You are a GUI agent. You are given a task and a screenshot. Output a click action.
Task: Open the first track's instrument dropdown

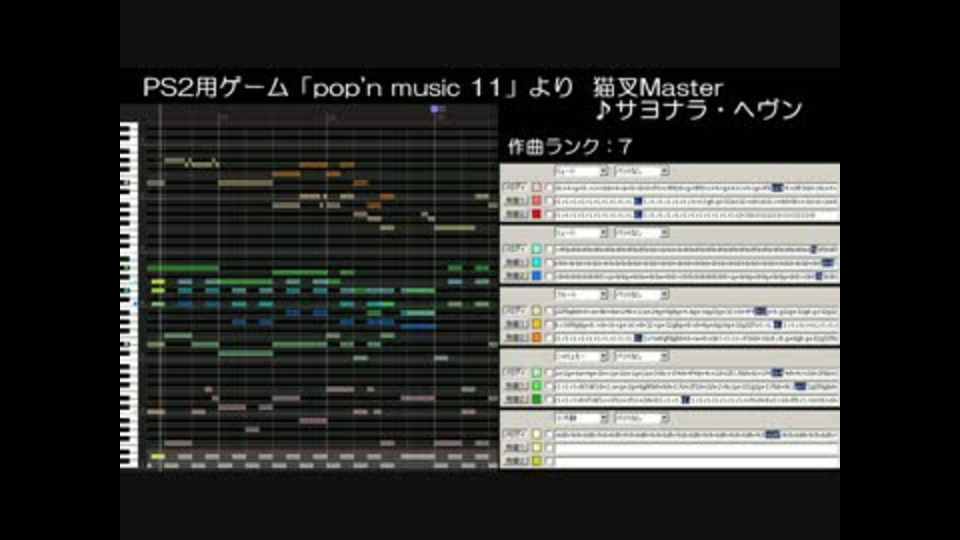(581, 171)
